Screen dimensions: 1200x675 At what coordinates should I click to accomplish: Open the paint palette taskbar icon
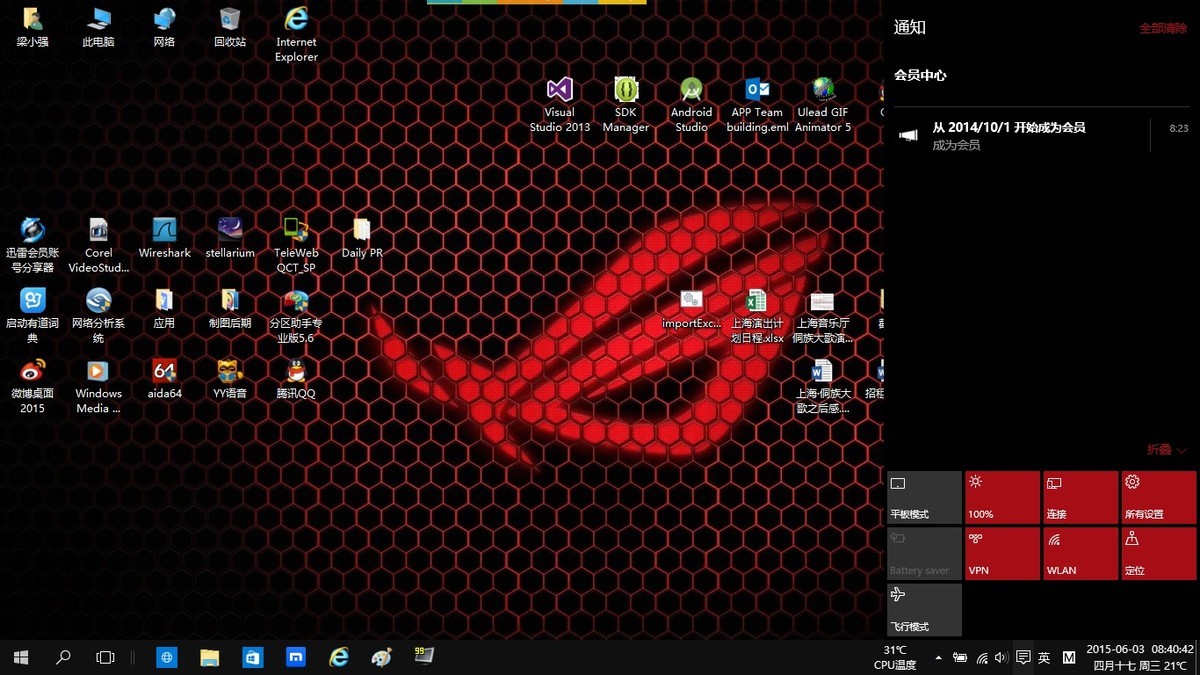click(x=382, y=657)
